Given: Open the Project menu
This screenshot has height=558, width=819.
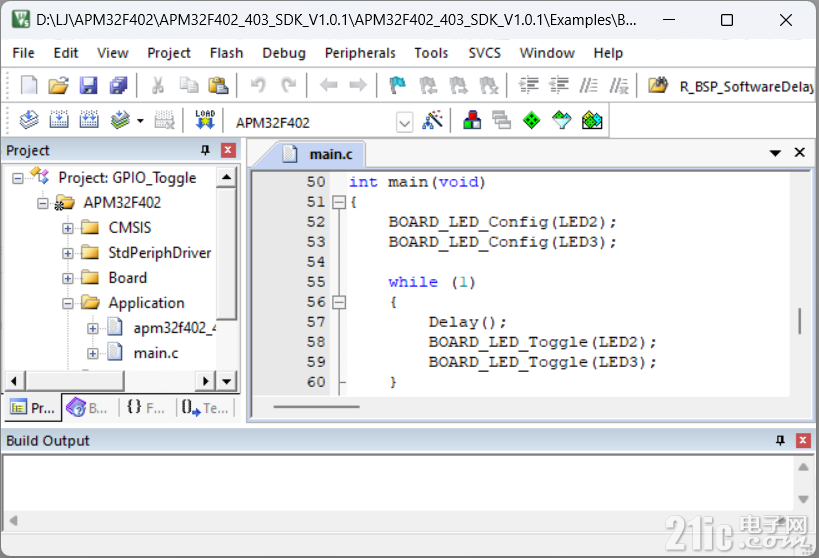Looking at the screenshot, I should 169,53.
